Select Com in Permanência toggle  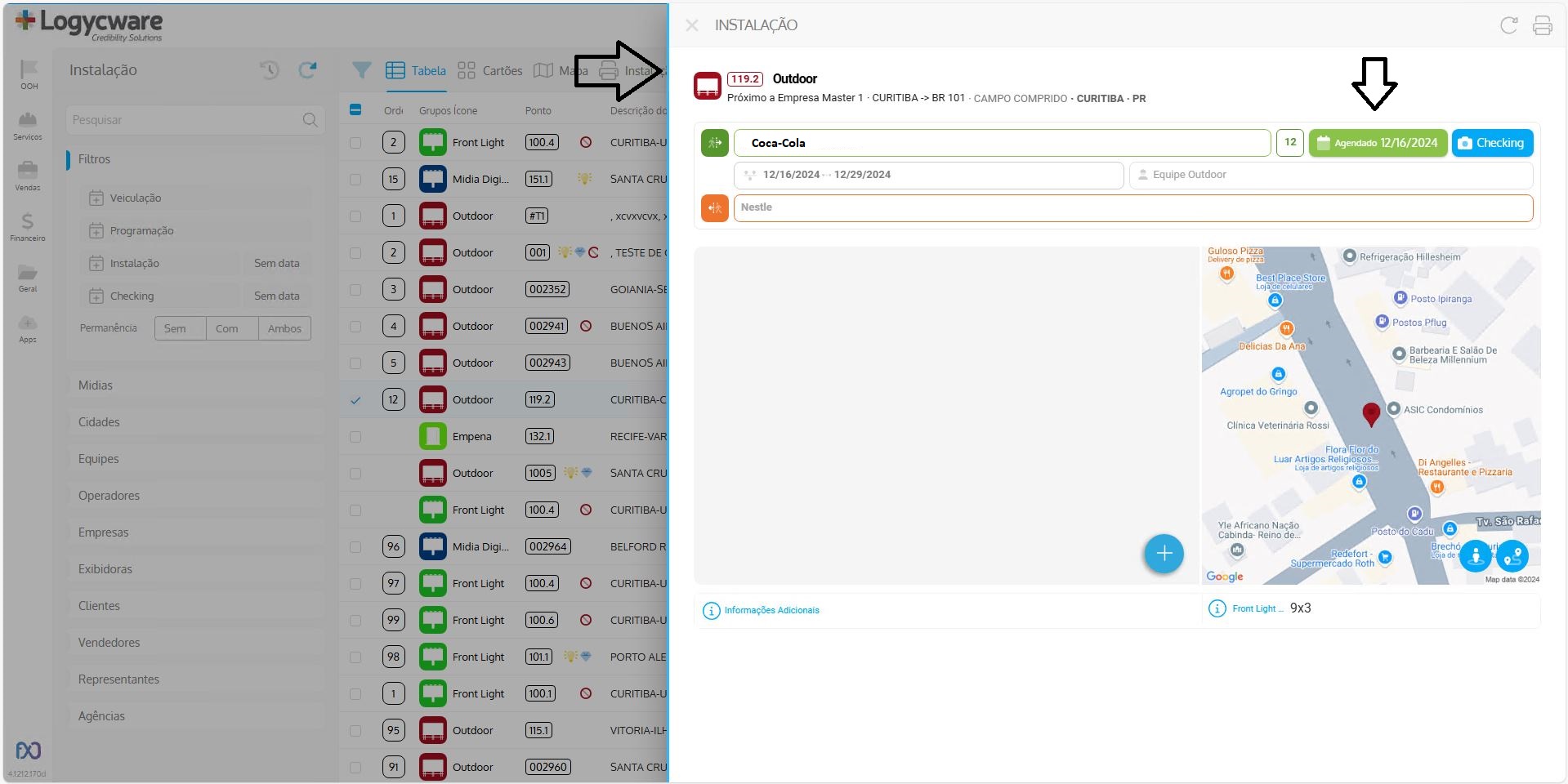[232, 328]
